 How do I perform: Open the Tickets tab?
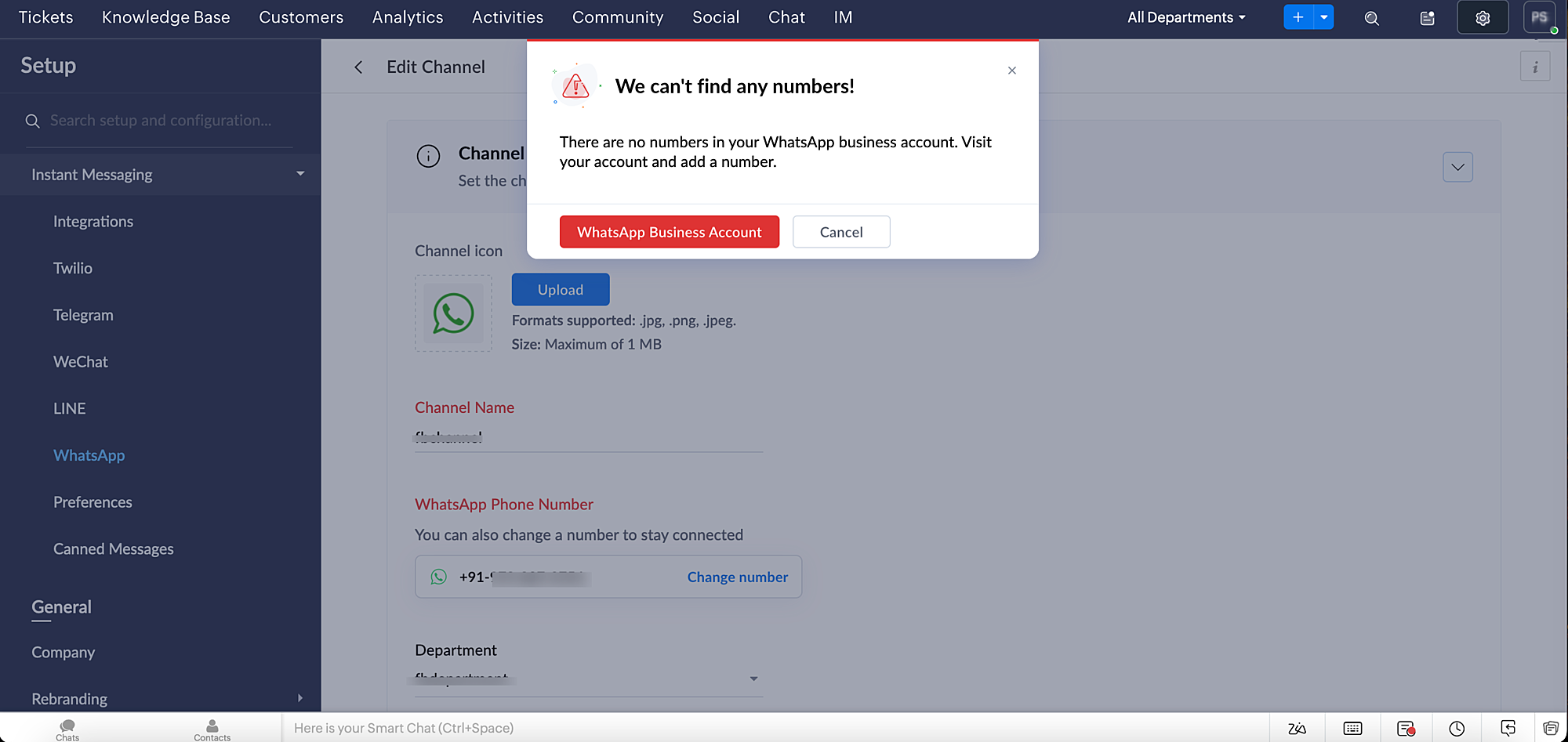[x=45, y=17]
